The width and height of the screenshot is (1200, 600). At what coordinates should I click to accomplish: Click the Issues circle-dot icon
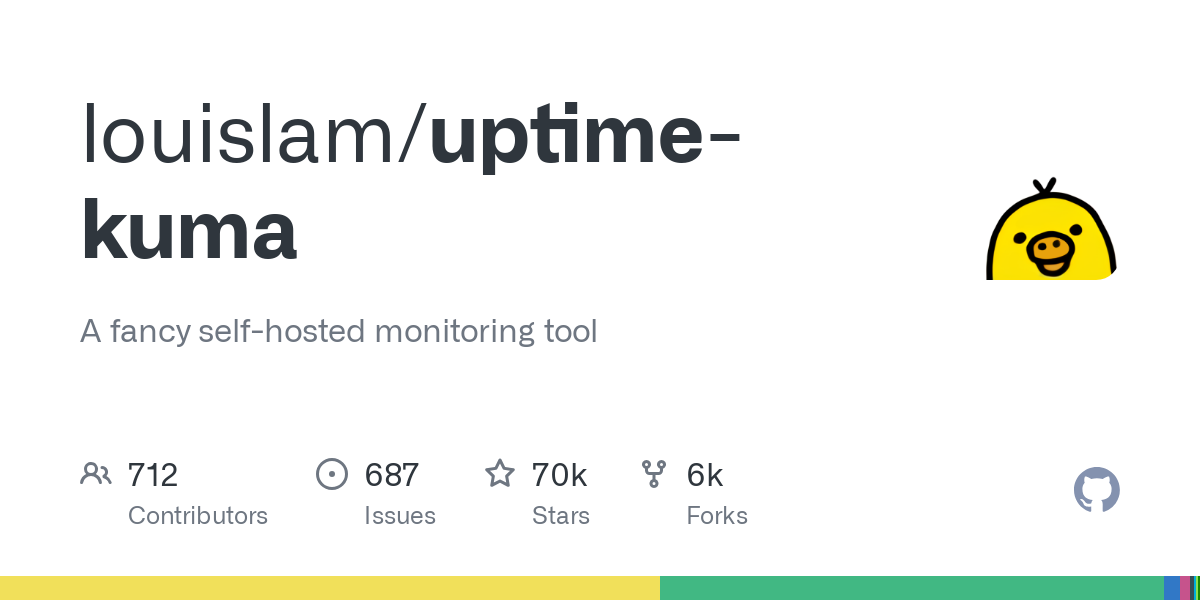(x=332, y=474)
